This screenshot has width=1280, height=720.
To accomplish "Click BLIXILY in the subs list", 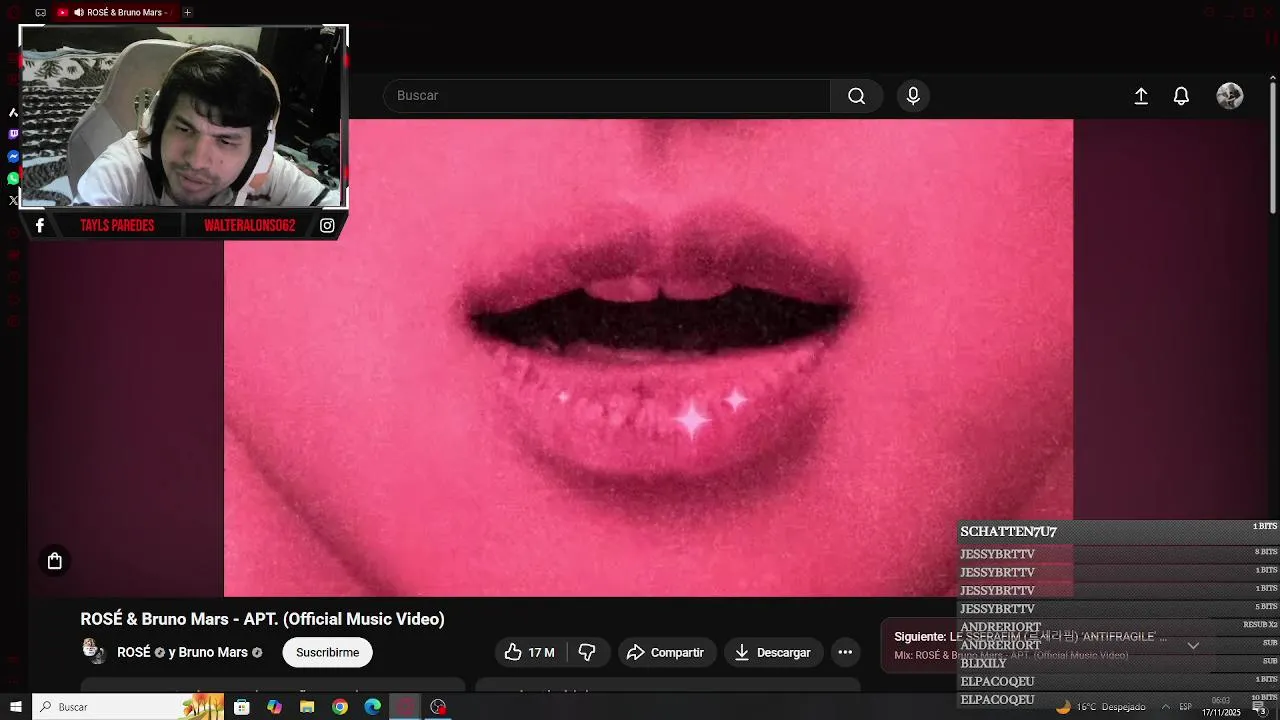I will tap(983, 663).
